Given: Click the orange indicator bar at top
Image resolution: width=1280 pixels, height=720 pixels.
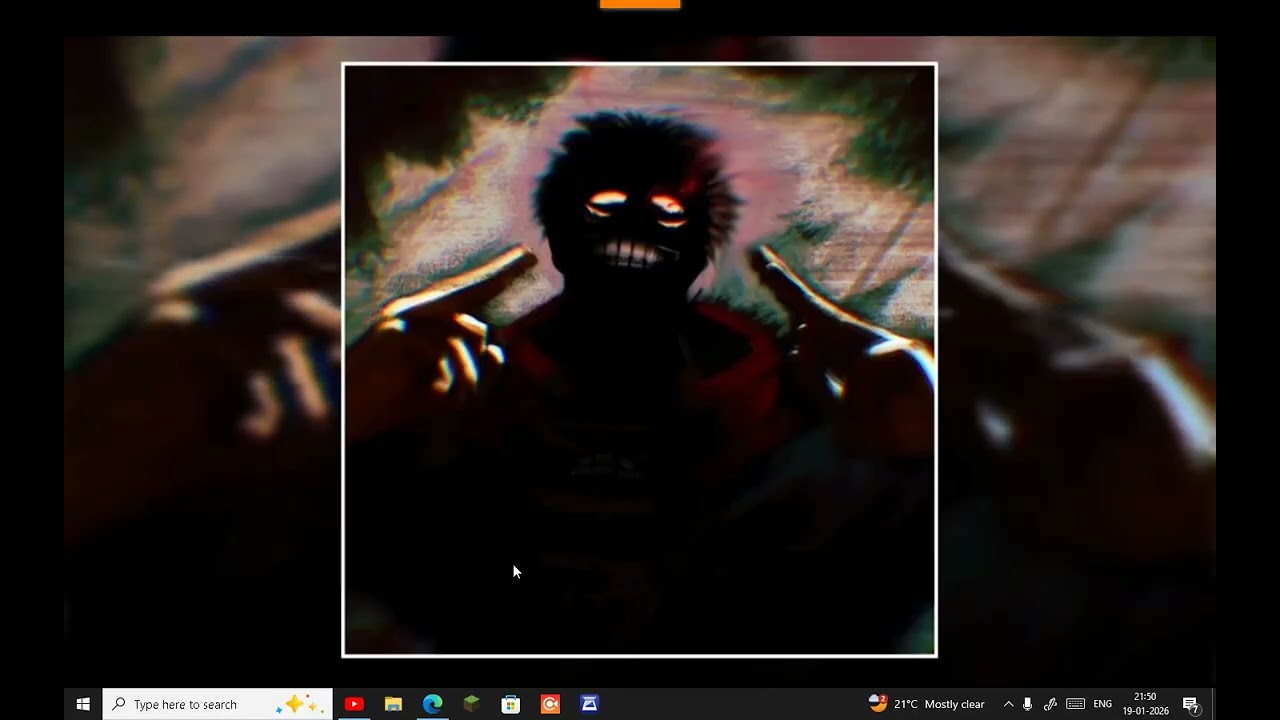Looking at the screenshot, I should coord(640,4).
